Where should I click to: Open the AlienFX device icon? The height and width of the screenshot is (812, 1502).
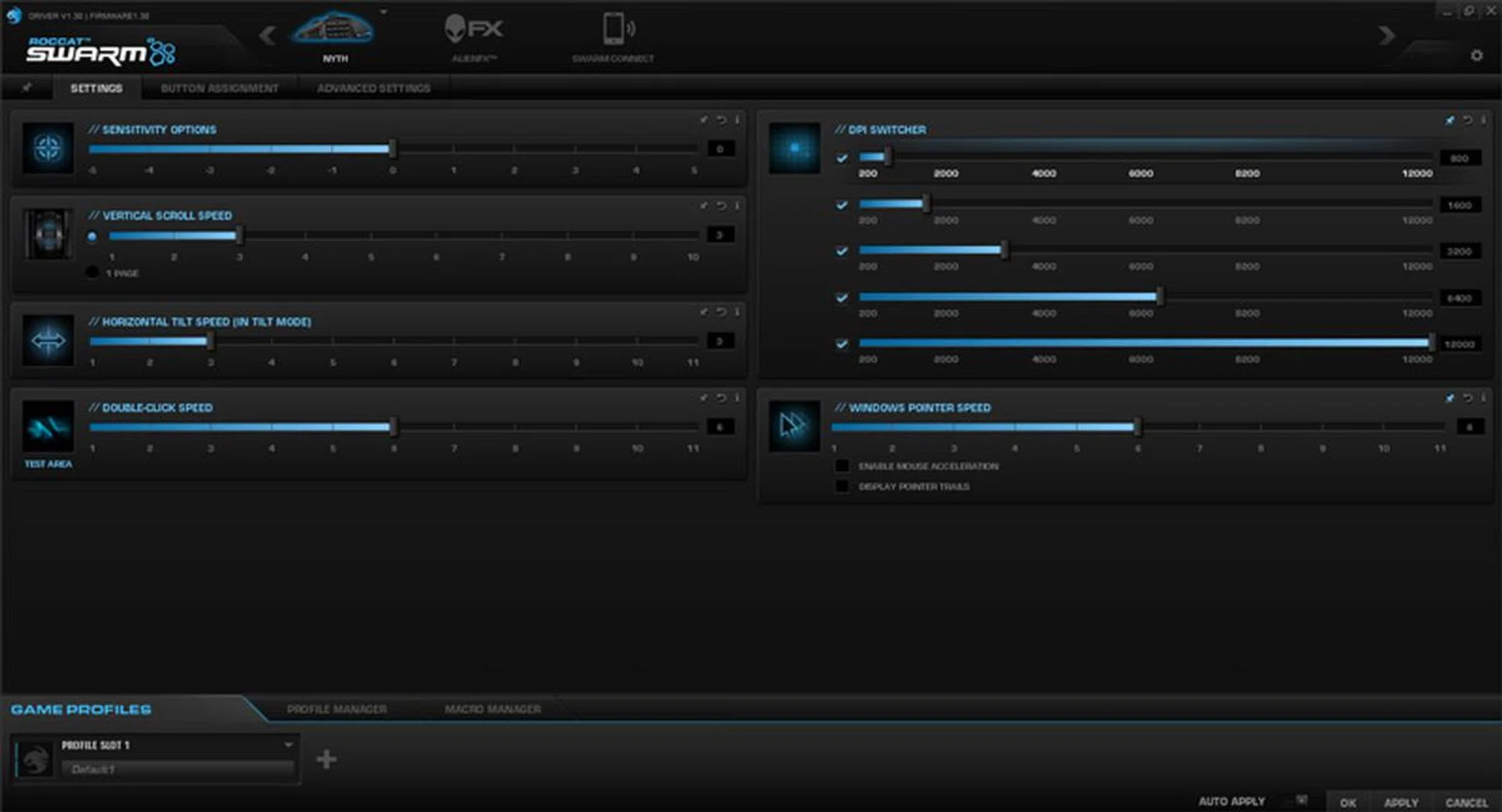pos(473,31)
